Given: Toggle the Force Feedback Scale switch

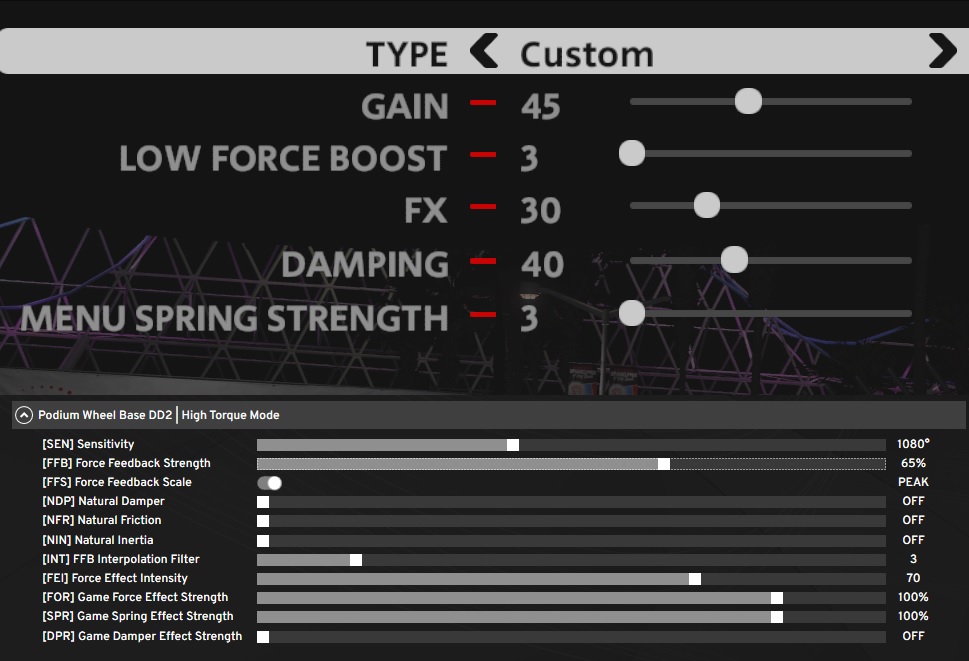Looking at the screenshot, I should coord(270,483).
